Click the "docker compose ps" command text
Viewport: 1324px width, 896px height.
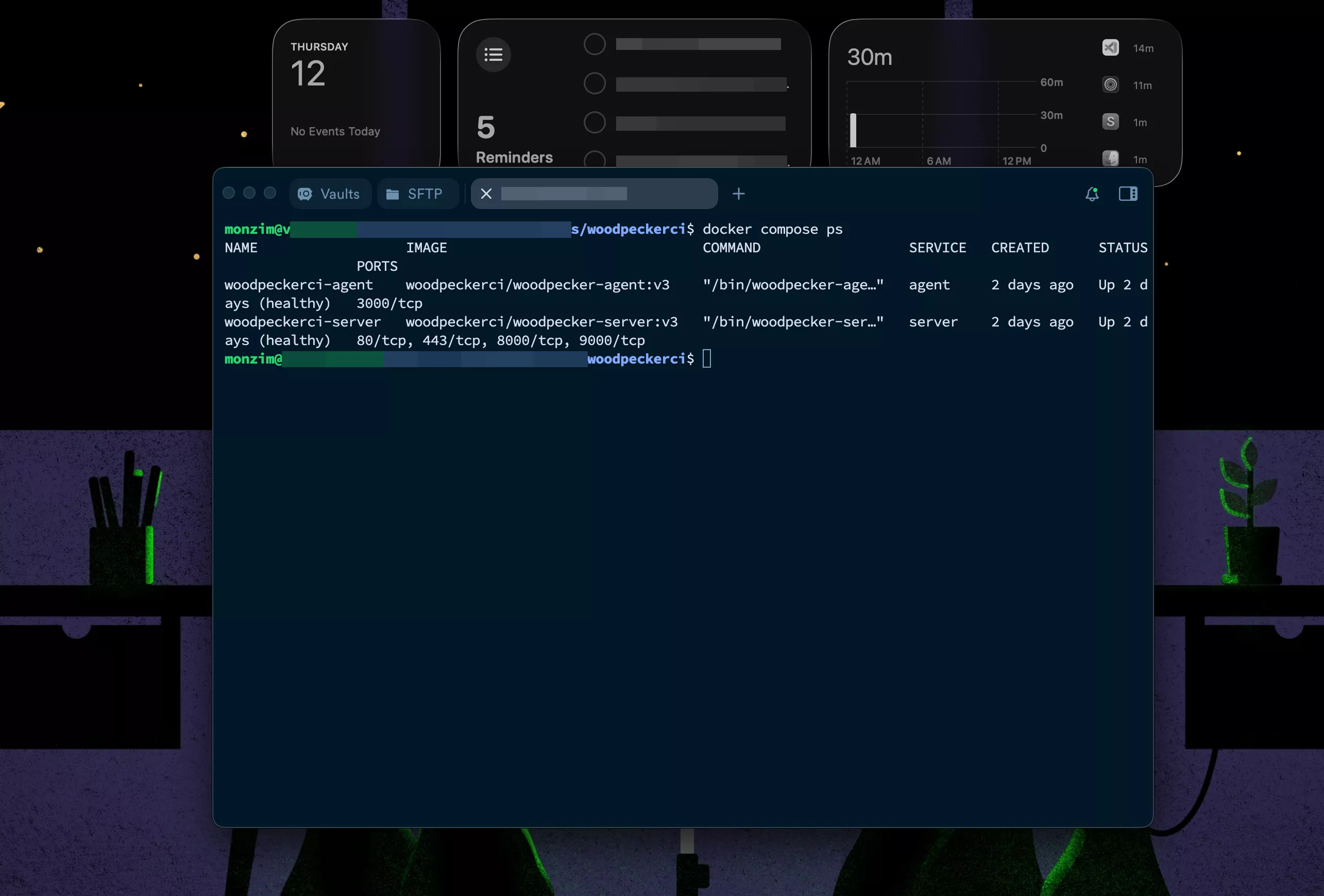(x=772, y=229)
